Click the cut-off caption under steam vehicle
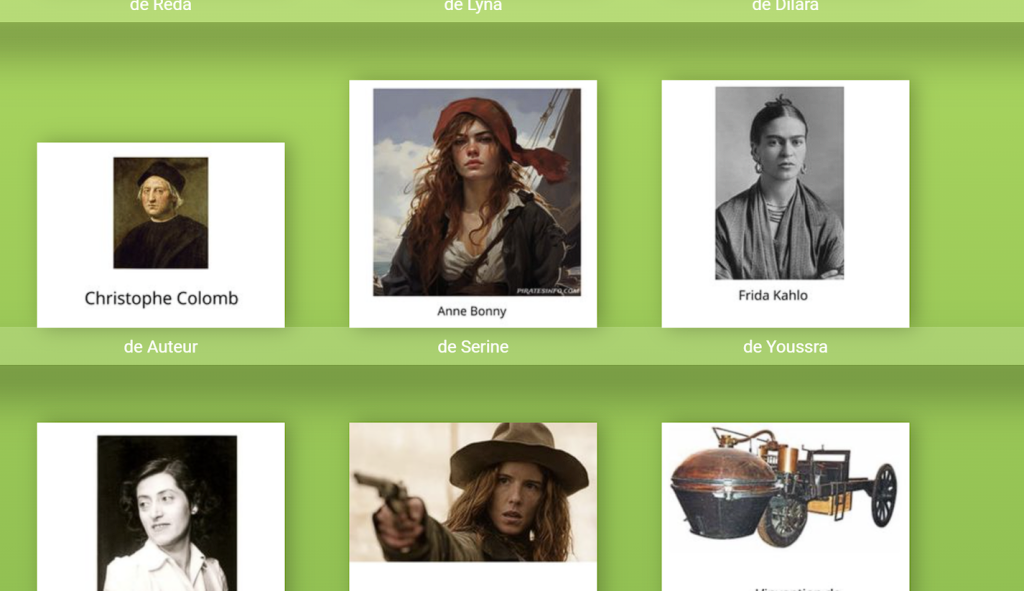This screenshot has height=591, width=1024. click(797, 588)
